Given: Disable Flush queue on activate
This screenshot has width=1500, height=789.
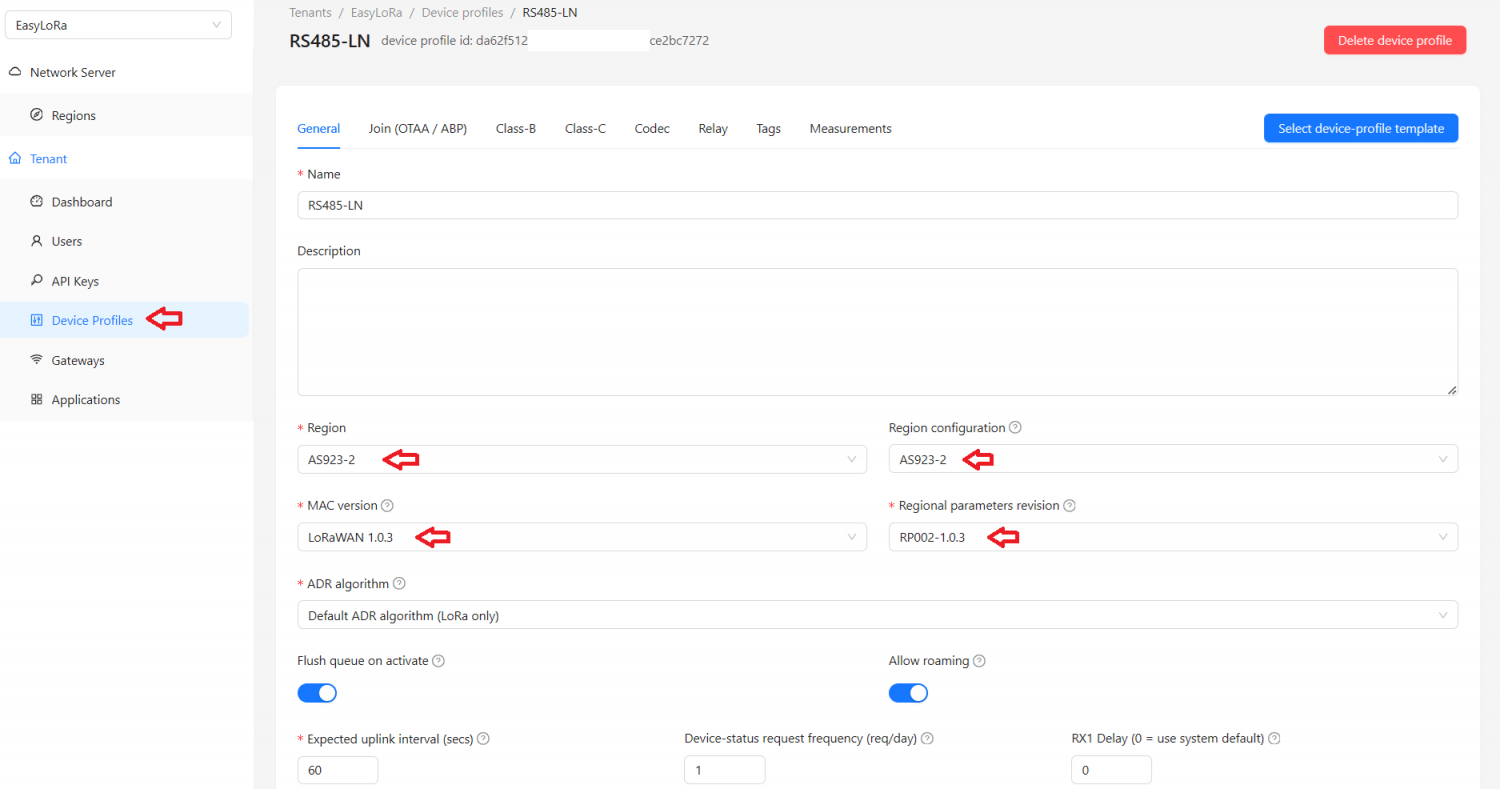Looking at the screenshot, I should pos(317,692).
